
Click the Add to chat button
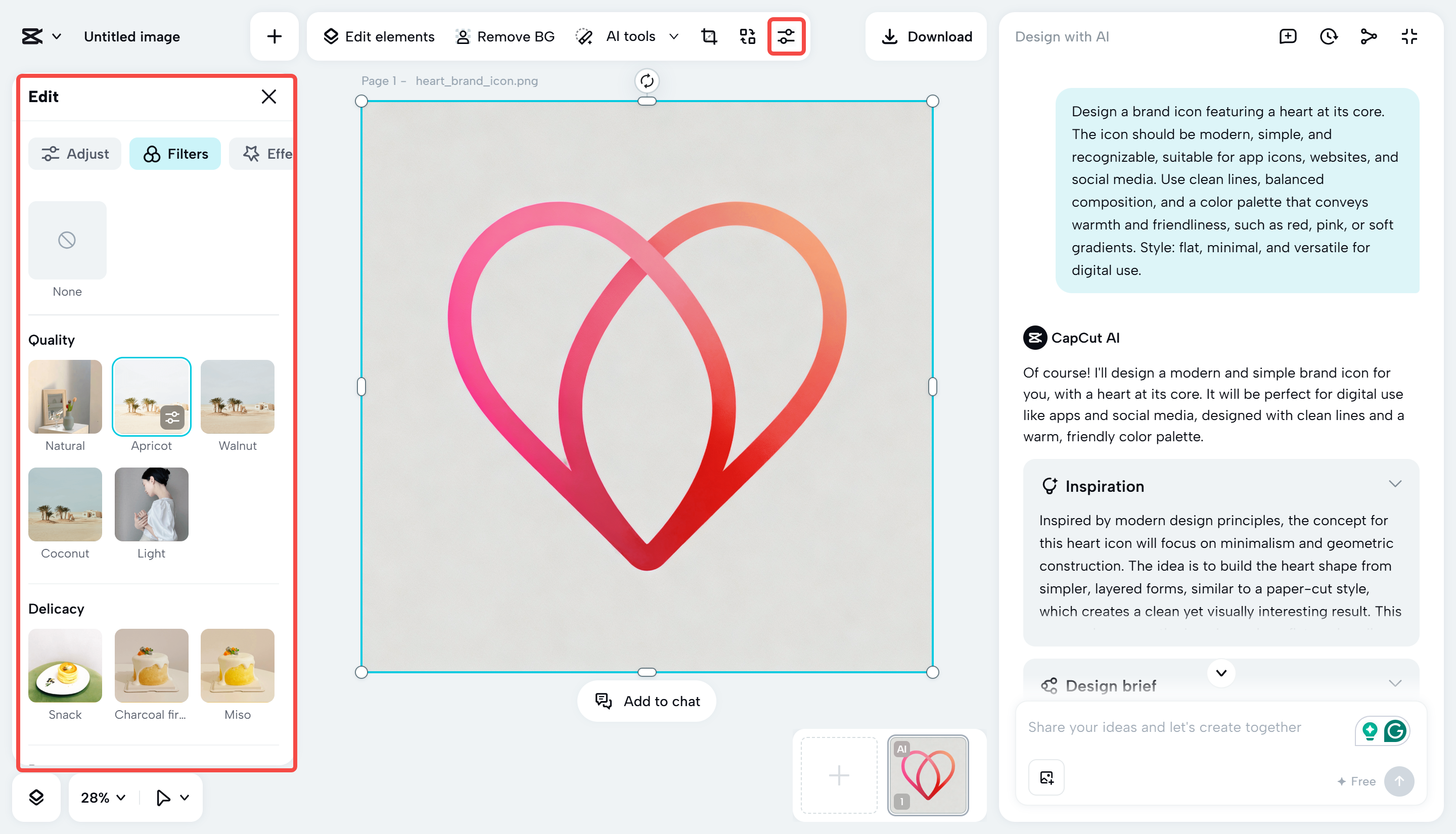pyautogui.click(x=646, y=701)
